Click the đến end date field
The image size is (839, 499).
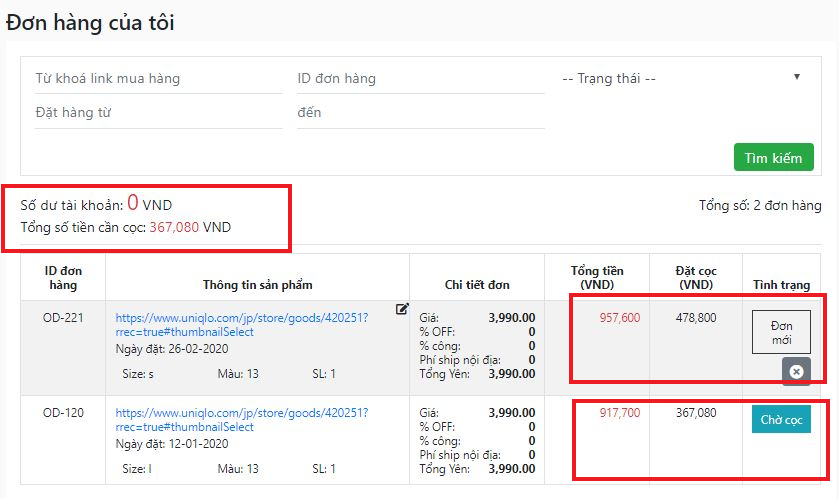pyautogui.click(x=421, y=113)
